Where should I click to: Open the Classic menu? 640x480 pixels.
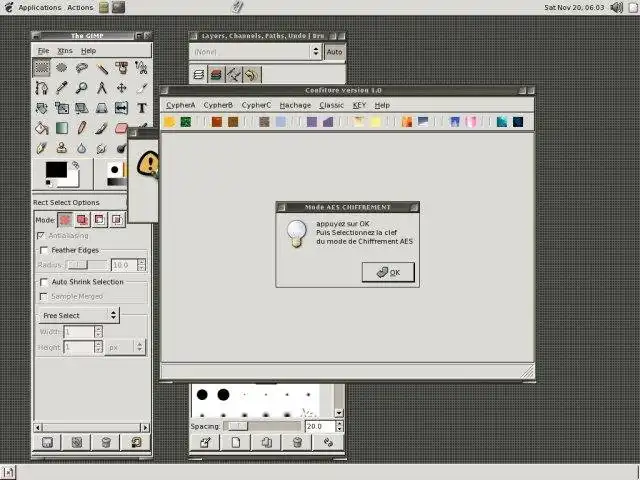point(331,105)
